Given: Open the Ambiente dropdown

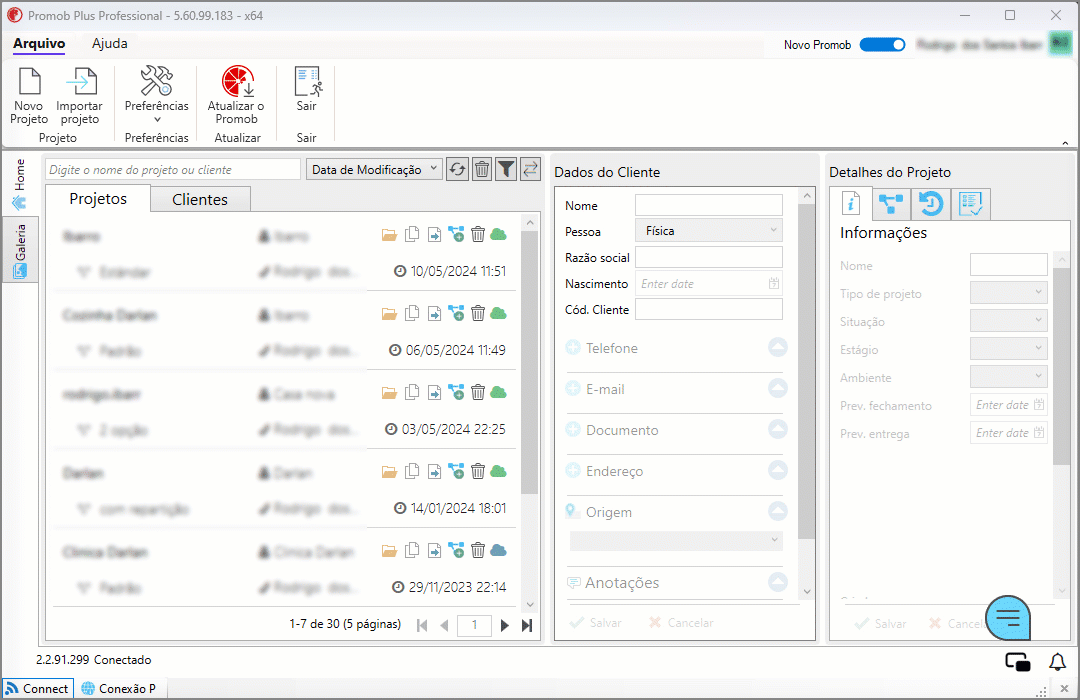Looking at the screenshot, I should coord(1008,377).
